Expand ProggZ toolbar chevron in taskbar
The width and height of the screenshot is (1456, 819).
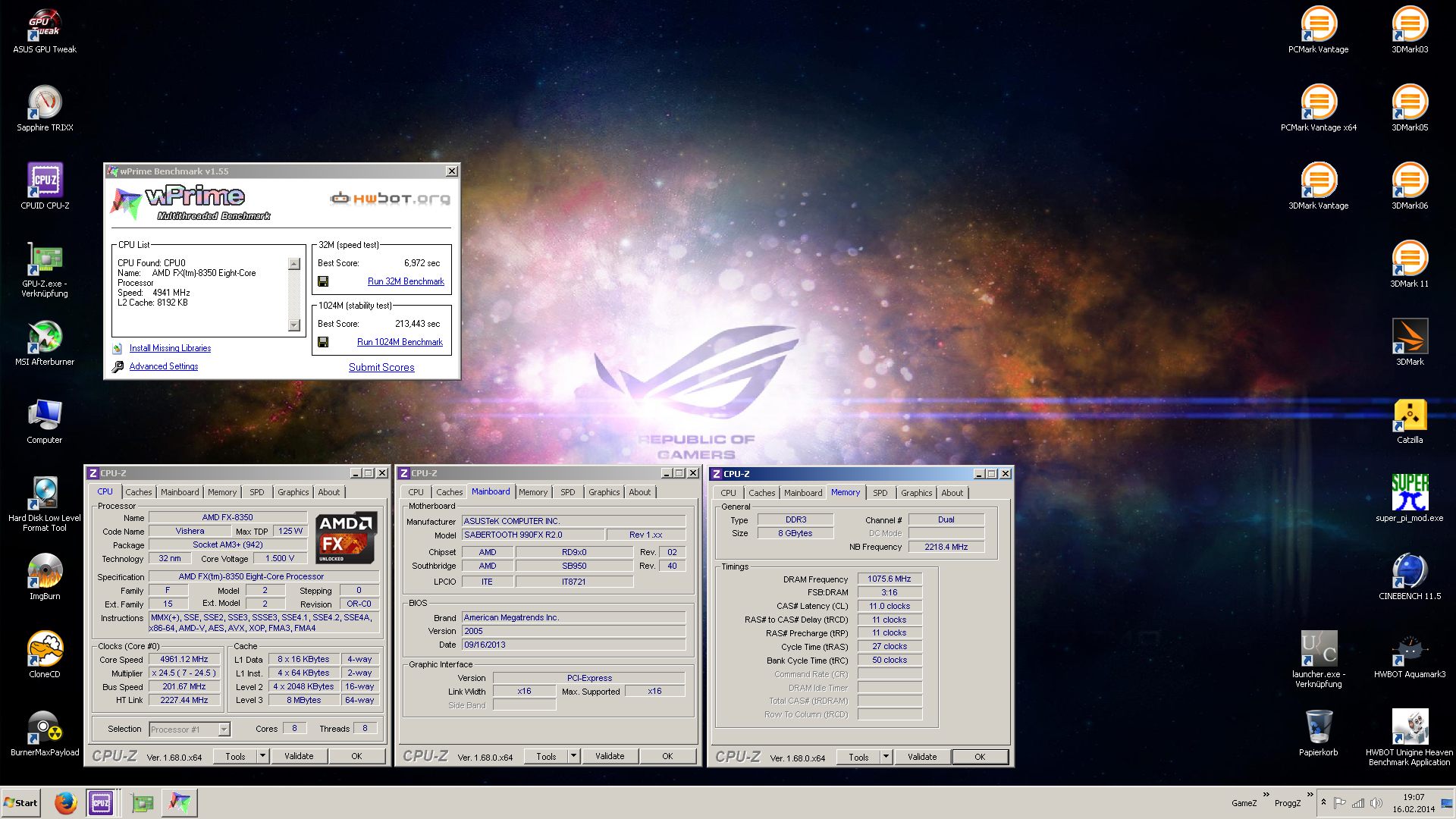(x=1310, y=795)
